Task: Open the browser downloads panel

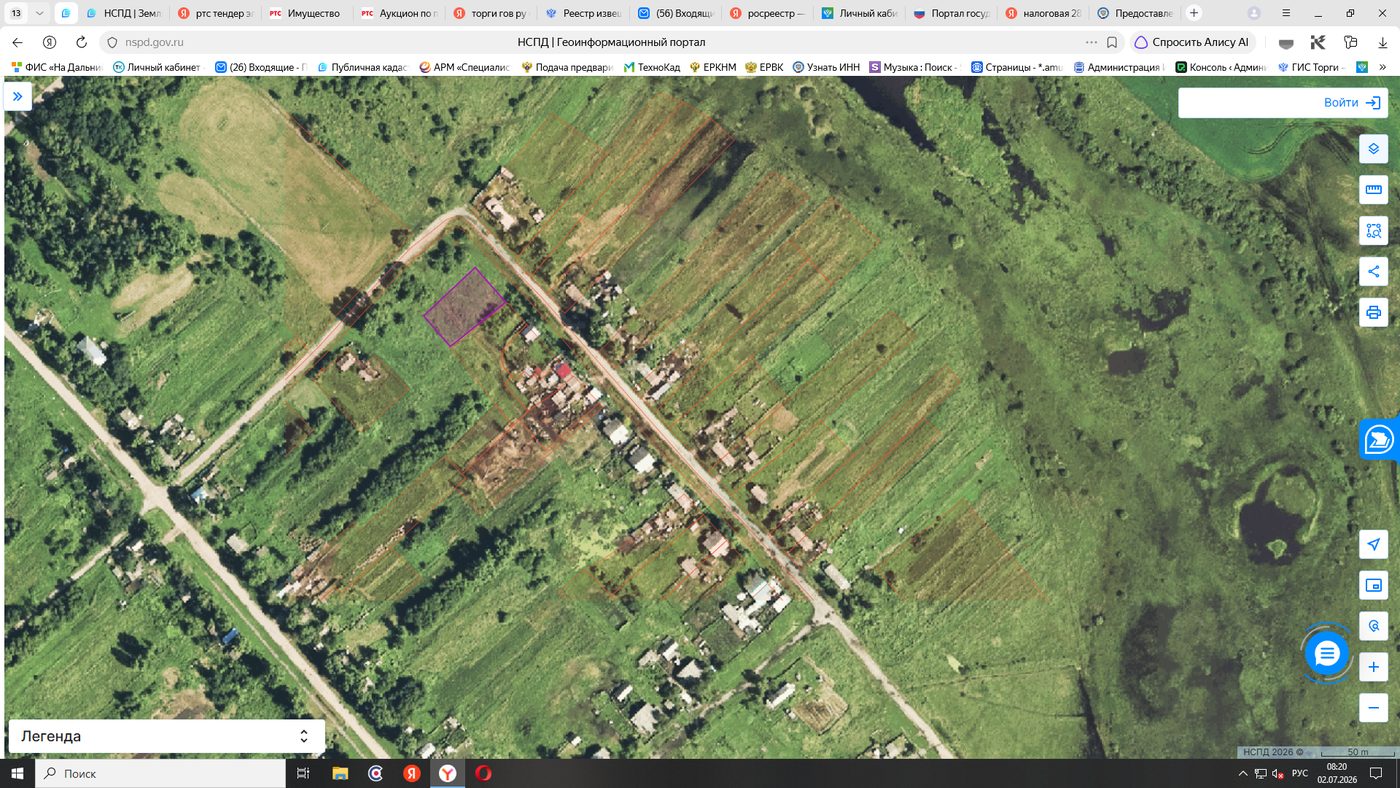Action: point(1383,43)
